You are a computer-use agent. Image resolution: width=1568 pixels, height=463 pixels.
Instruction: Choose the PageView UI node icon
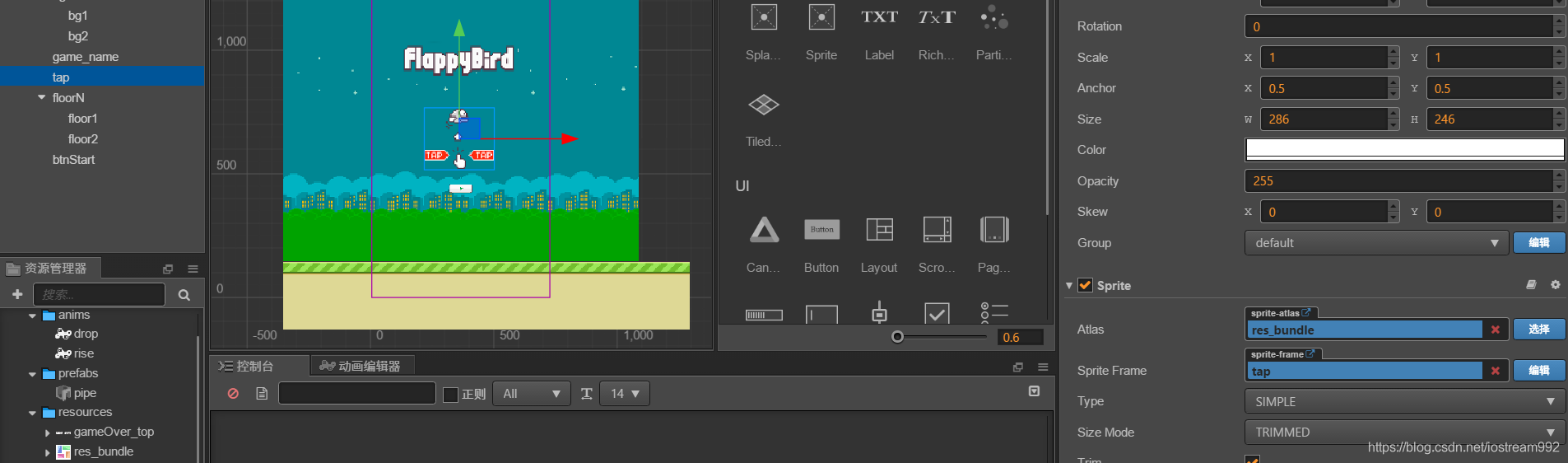click(994, 230)
